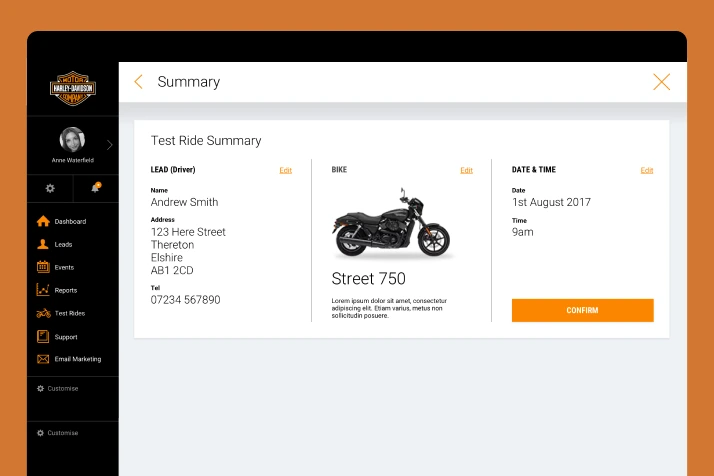Open the notifications bell icon
The width and height of the screenshot is (714, 476).
96,188
